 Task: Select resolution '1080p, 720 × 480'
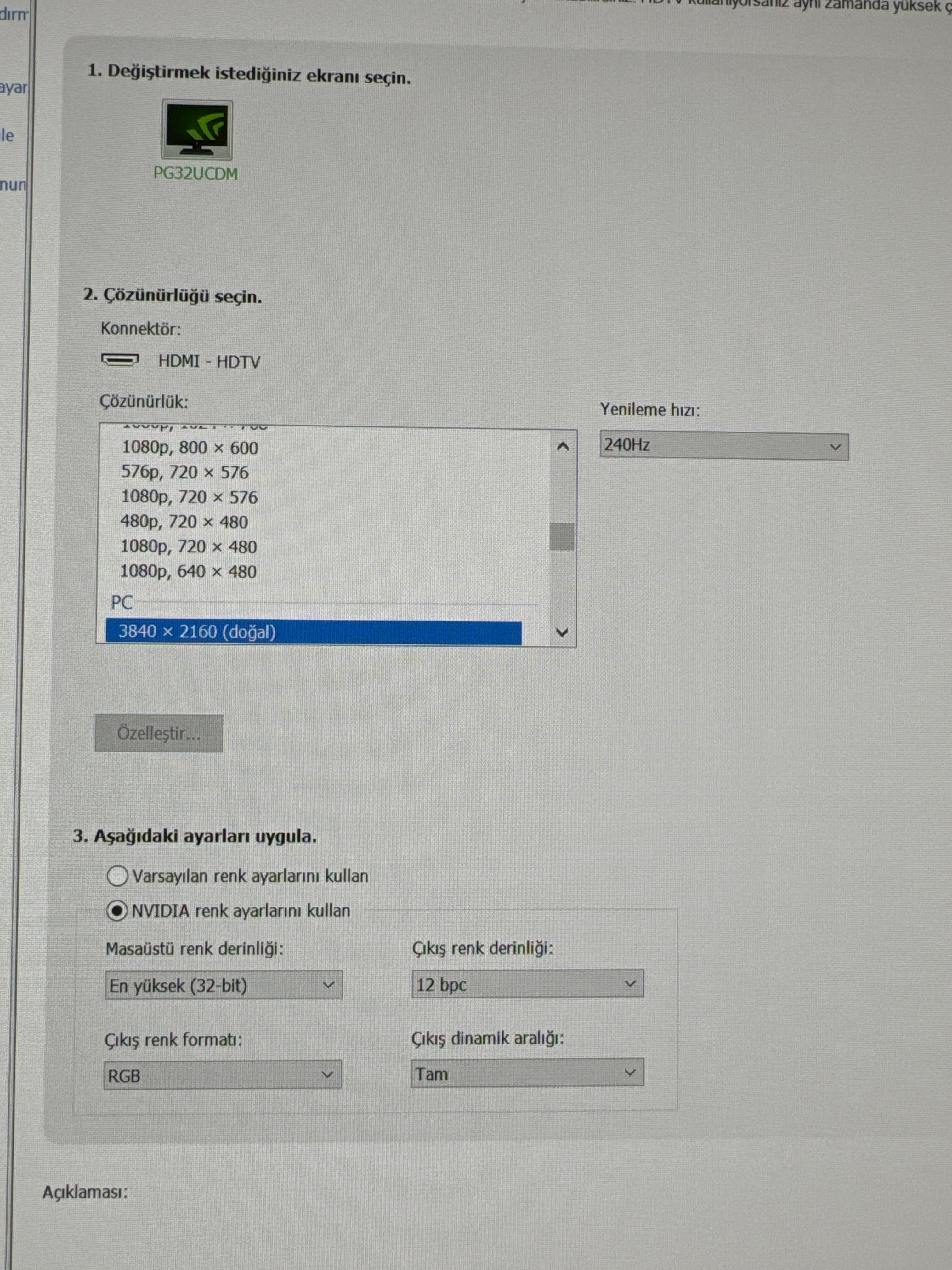click(189, 546)
